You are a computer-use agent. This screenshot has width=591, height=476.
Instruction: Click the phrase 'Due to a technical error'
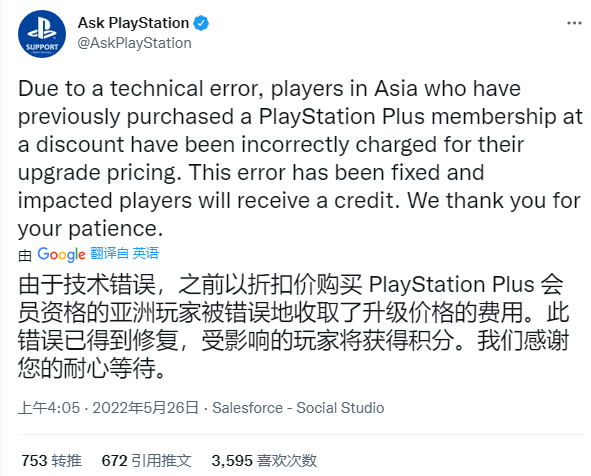click(x=141, y=89)
